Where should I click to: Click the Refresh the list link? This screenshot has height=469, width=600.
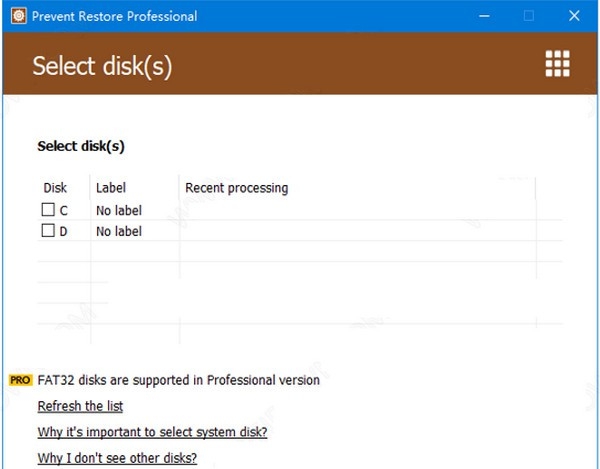80,406
